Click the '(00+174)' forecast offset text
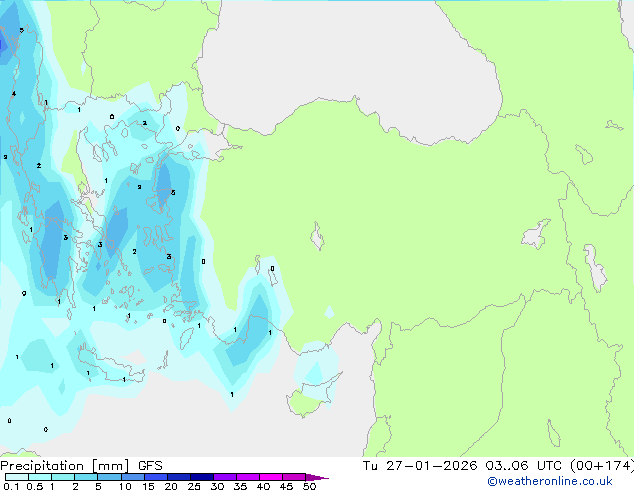Viewport: 634px width, 490px height. (x=602, y=466)
